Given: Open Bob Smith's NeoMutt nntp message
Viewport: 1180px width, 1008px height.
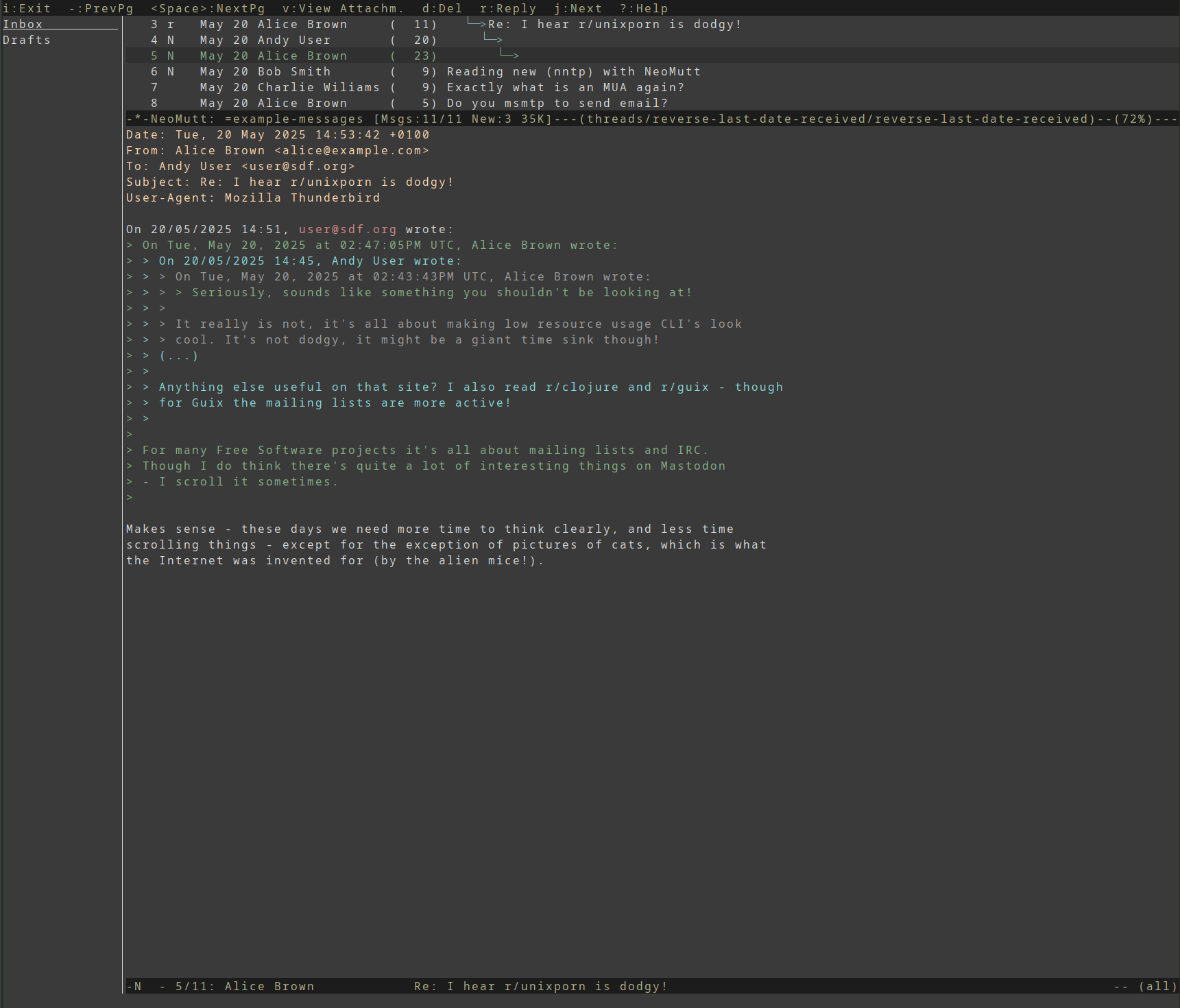Looking at the screenshot, I should tap(573, 71).
